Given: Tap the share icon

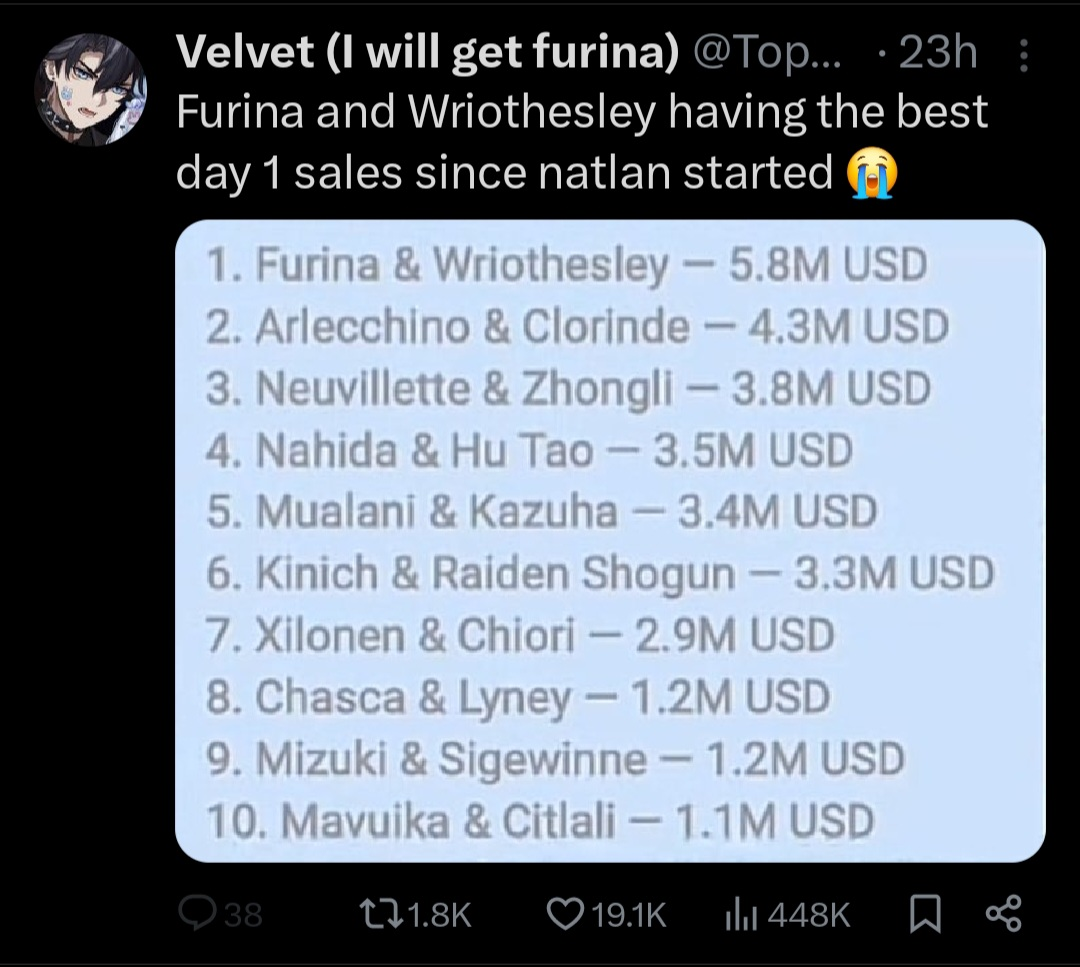Looking at the screenshot, I should (x=1003, y=912).
